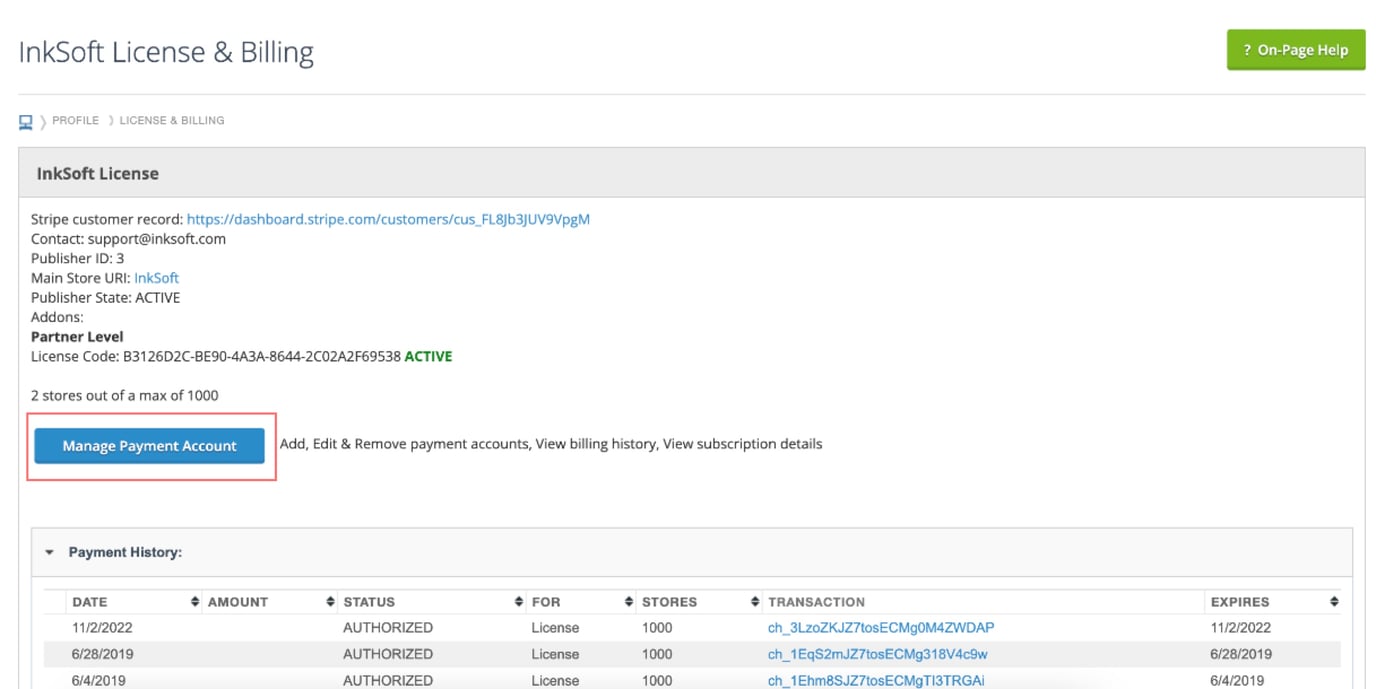The width and height of the screenshot is (1376, 689).
Task: Click the 11/2/2022 date cell in first row
Action: coord(102,628)
